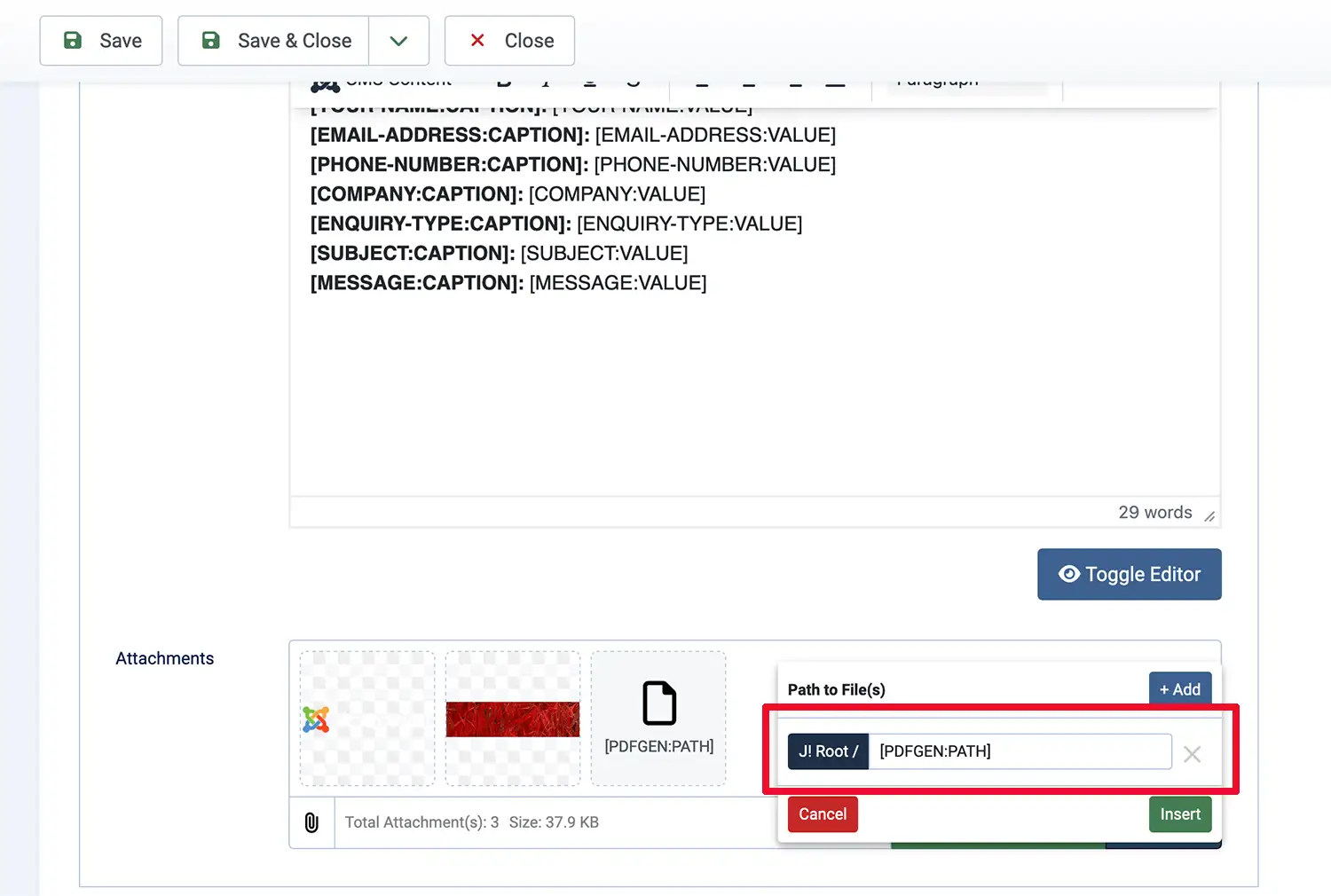Click the 29 words counter
Viewport: 1331px width, 896px height.
coord(1155,513)
